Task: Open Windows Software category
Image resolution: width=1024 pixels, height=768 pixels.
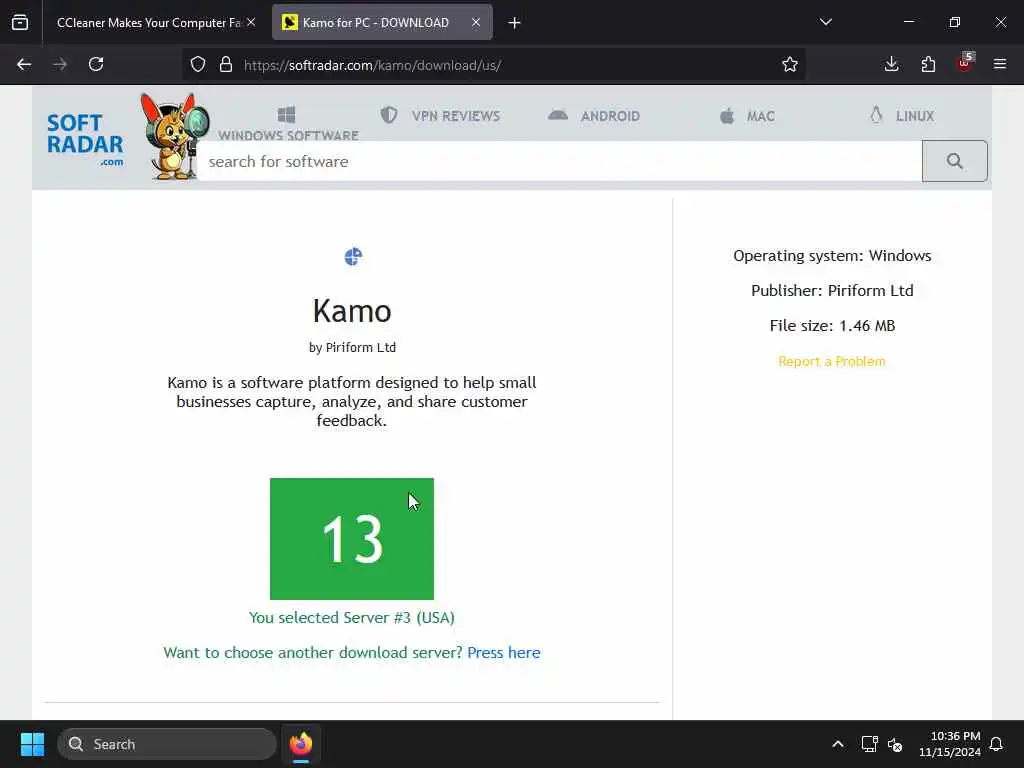Action: [288, 124]
